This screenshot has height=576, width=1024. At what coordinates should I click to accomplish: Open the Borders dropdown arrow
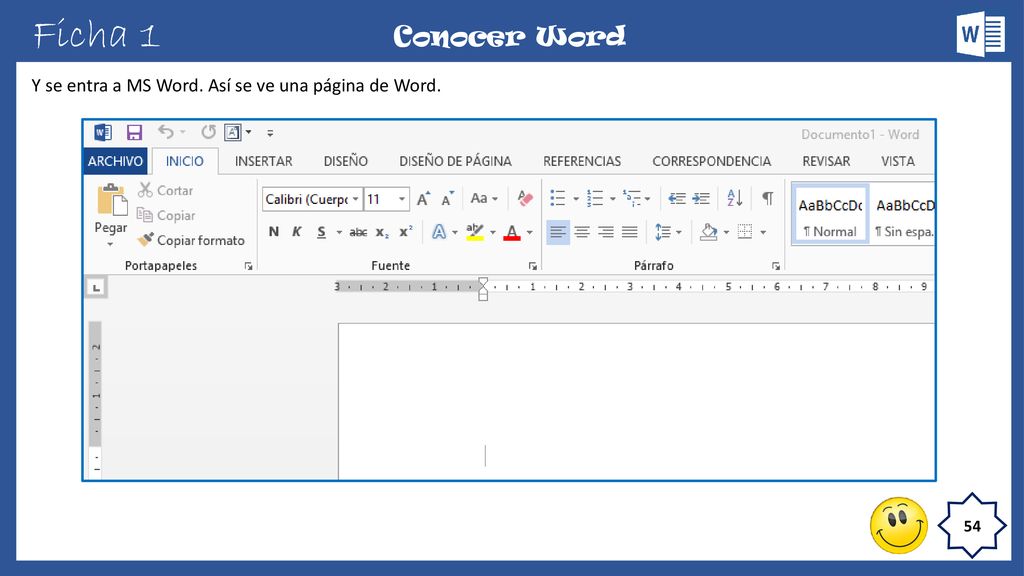763,232
